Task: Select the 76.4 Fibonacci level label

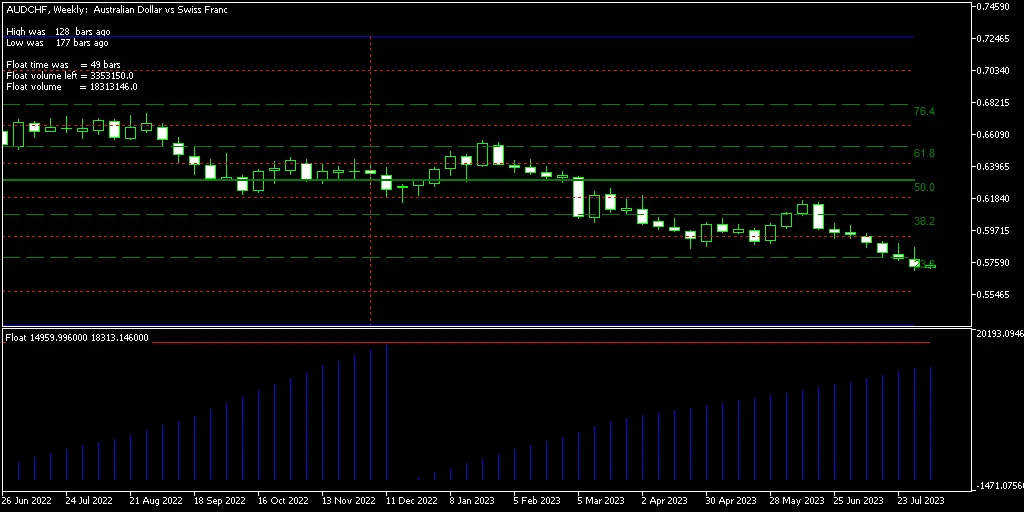Action: (924, 111)
